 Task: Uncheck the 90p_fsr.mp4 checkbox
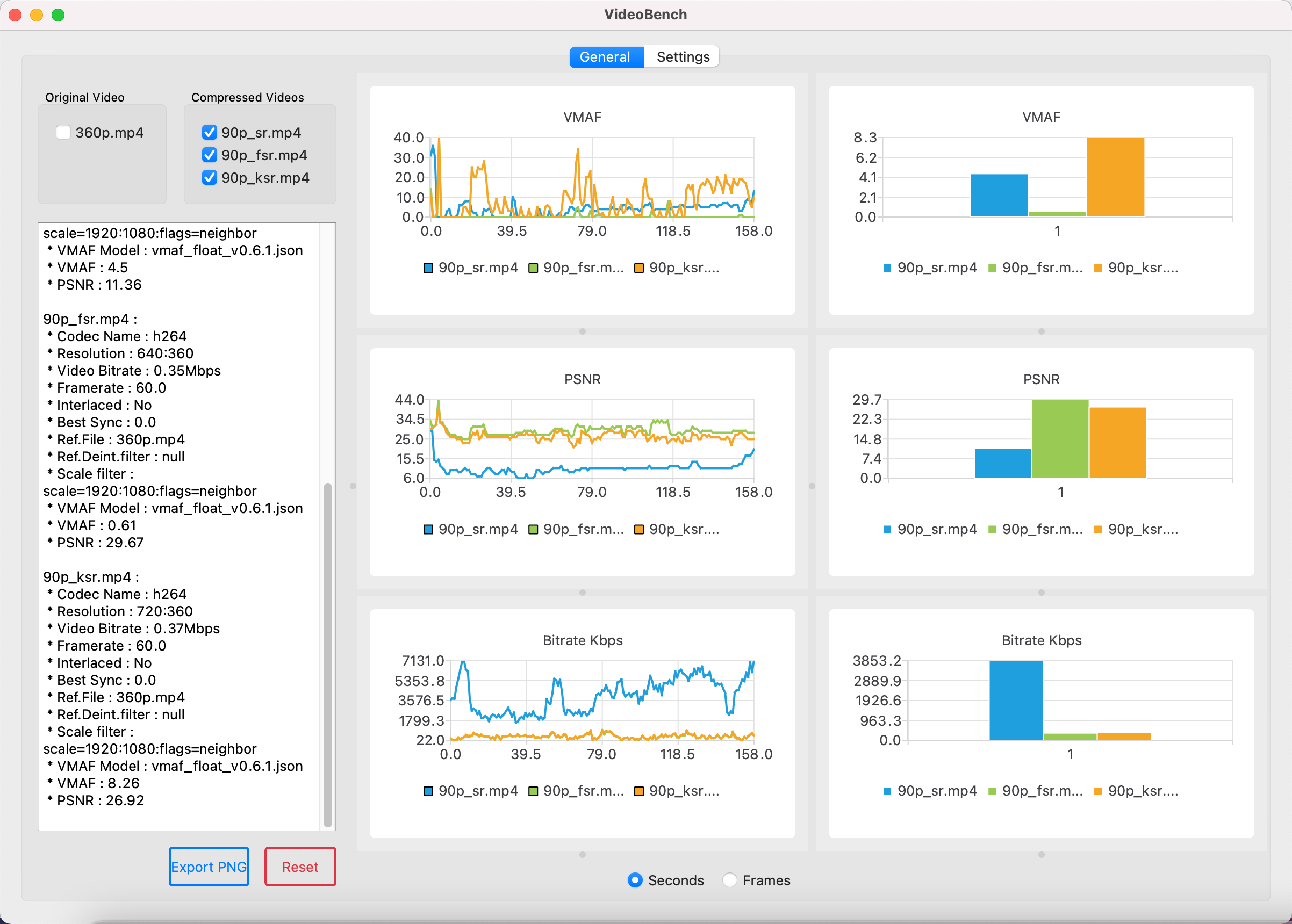210,155
